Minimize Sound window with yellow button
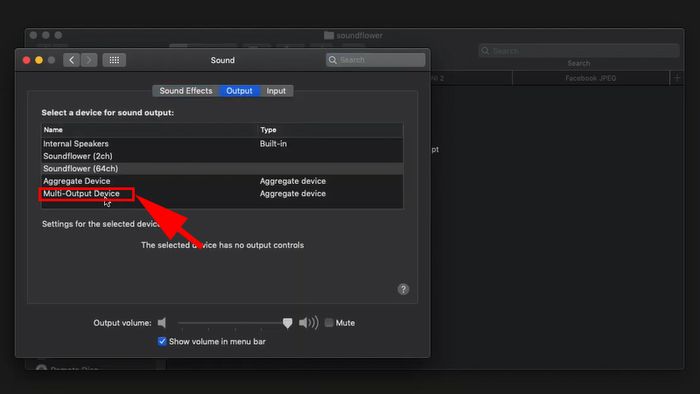 click(x=39, y=60)
